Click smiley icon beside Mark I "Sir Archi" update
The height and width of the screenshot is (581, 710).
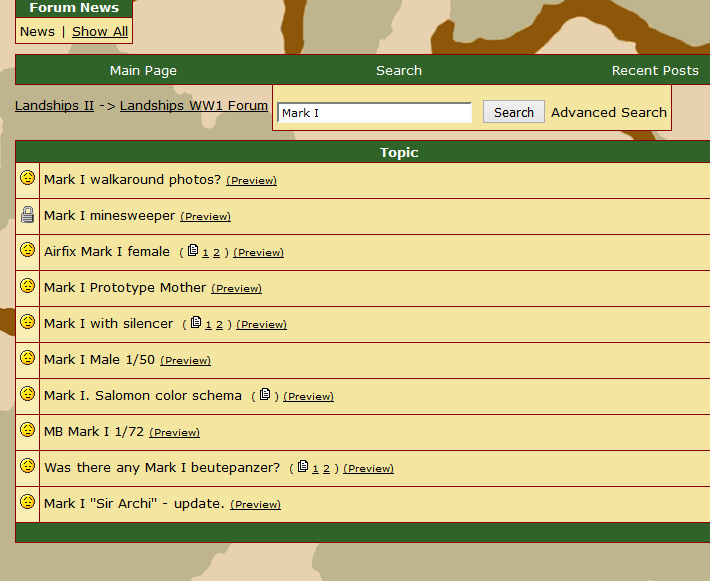pos(27,502)
